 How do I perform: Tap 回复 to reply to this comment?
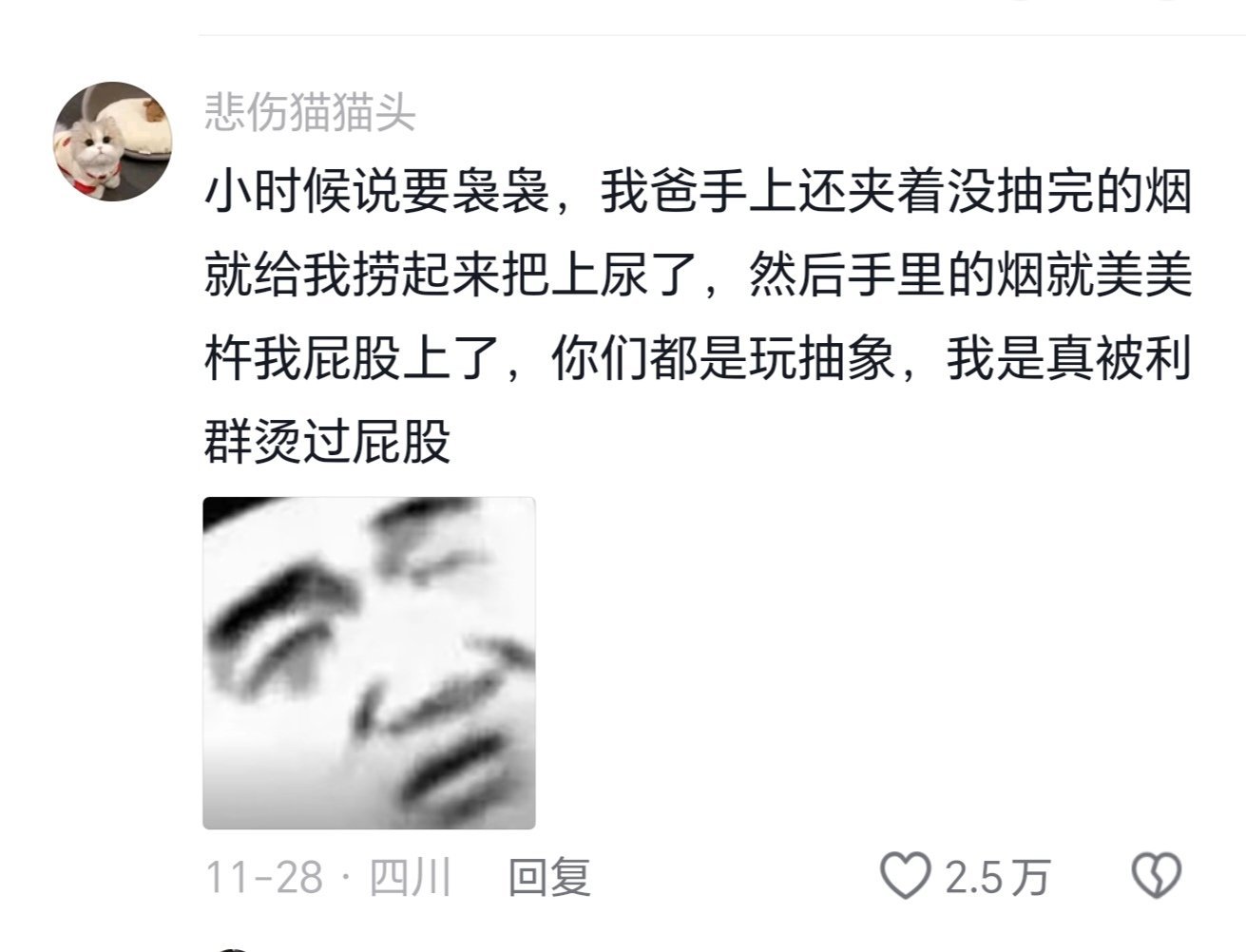[x=549, y=876]
